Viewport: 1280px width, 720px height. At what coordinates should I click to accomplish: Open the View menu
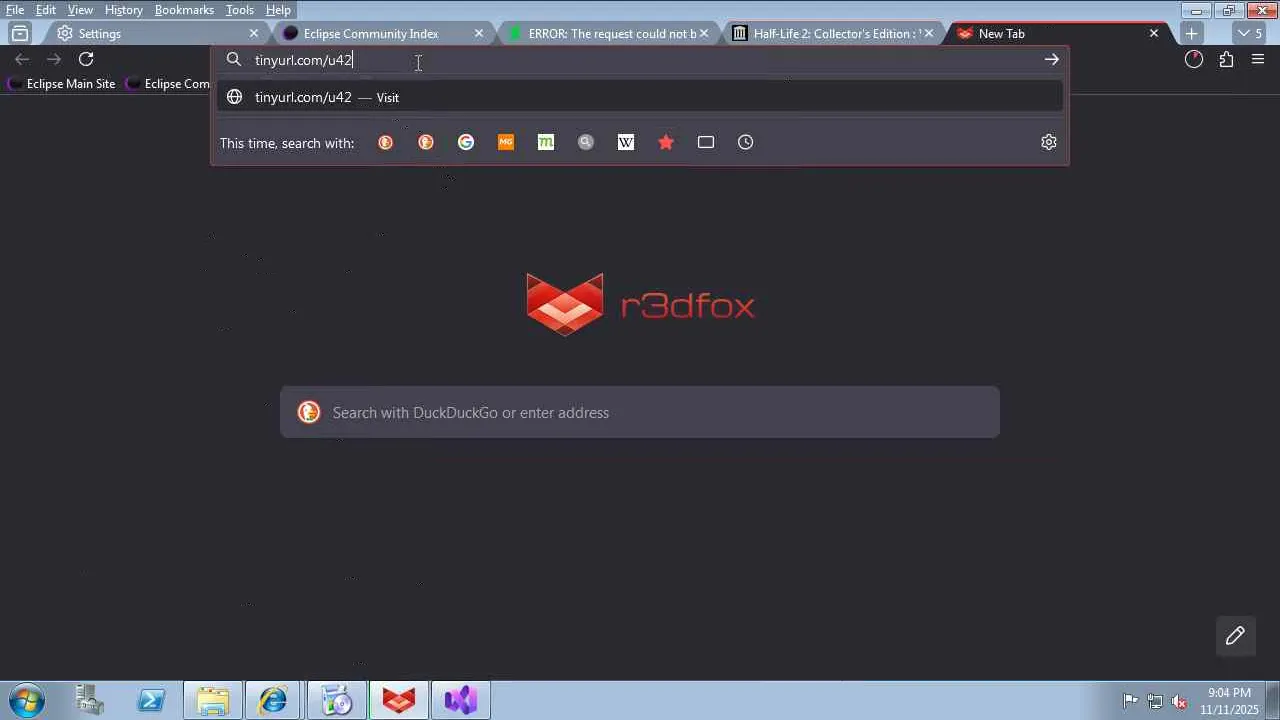pyautogui.click(x=80, y=10)
